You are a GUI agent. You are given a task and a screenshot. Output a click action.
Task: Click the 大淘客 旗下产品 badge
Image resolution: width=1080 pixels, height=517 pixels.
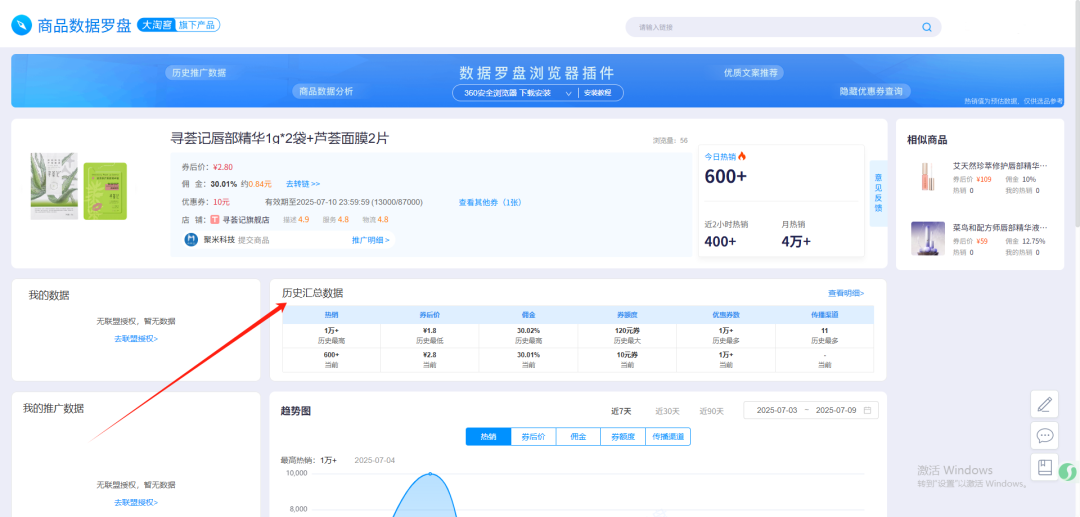pyautogui.click(x=179, y=25)
